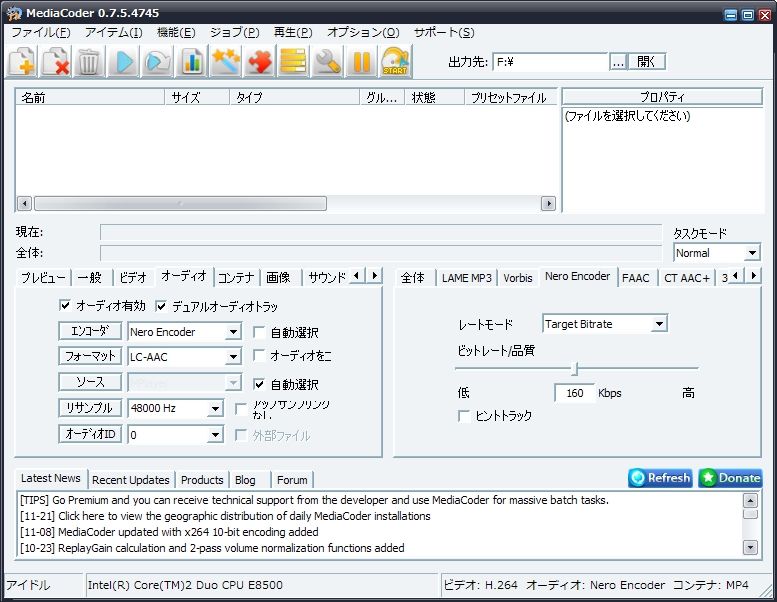Click the Add File toolbar icon
Screen dimensions: 777x602
(22, 61)
